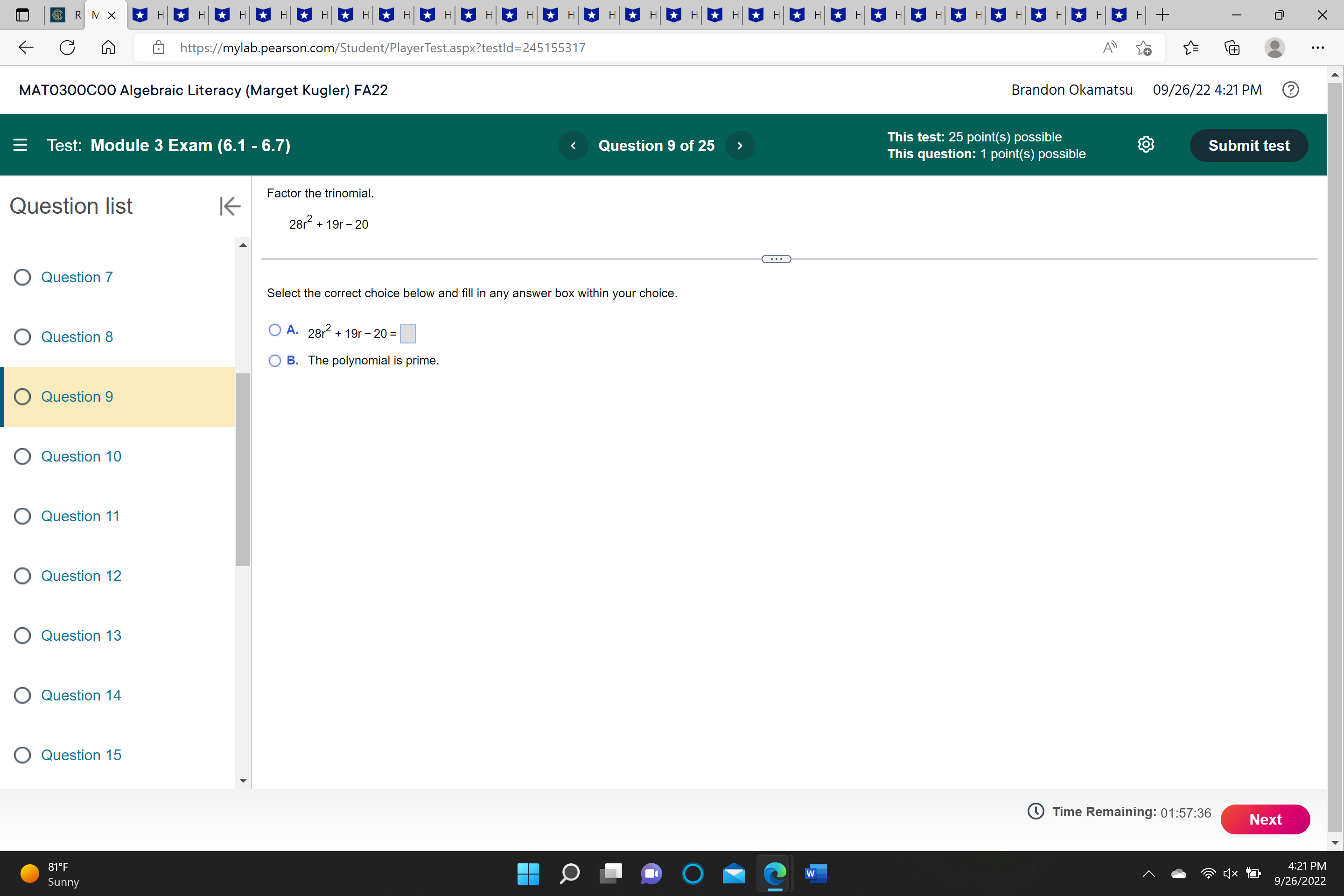
Task: Select answer choice A radio button
Action: click(x=275, y=330)
